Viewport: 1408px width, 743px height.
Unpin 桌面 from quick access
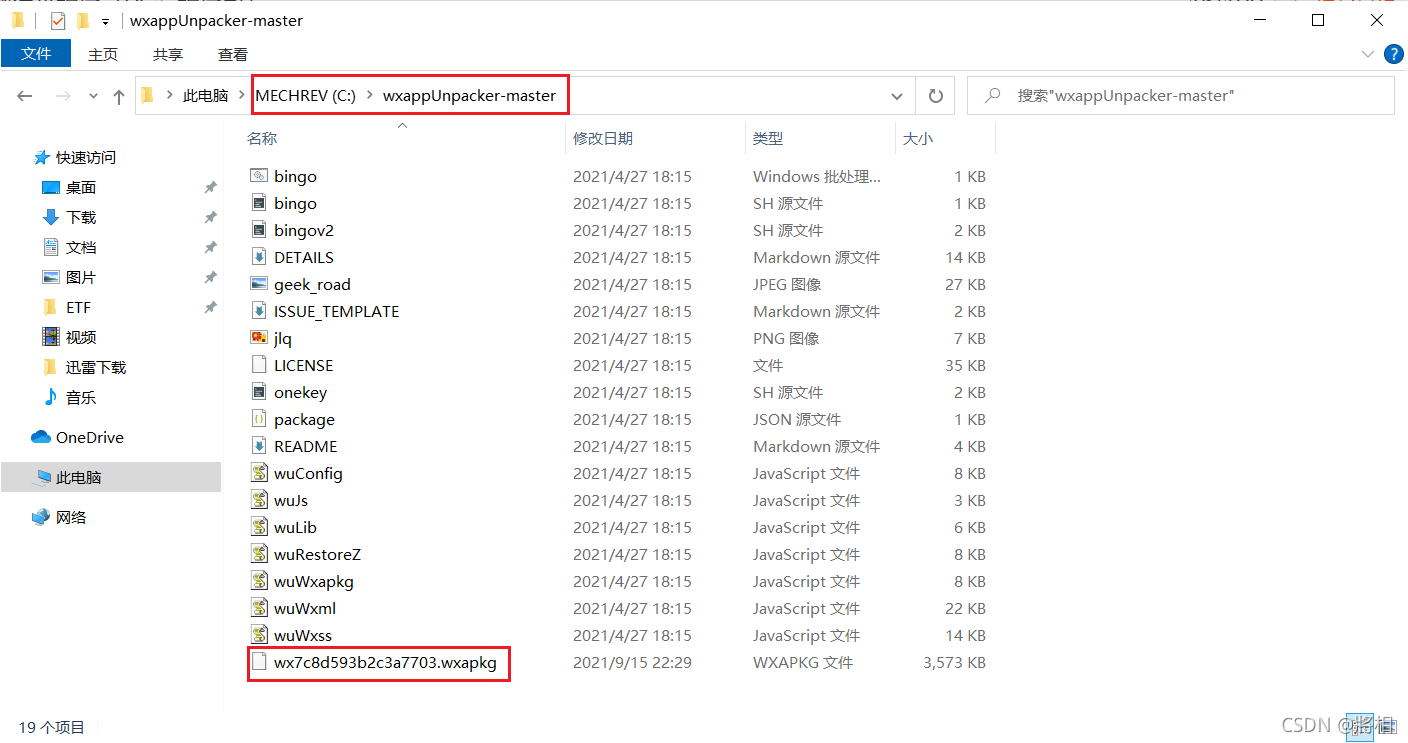[209, 187]
